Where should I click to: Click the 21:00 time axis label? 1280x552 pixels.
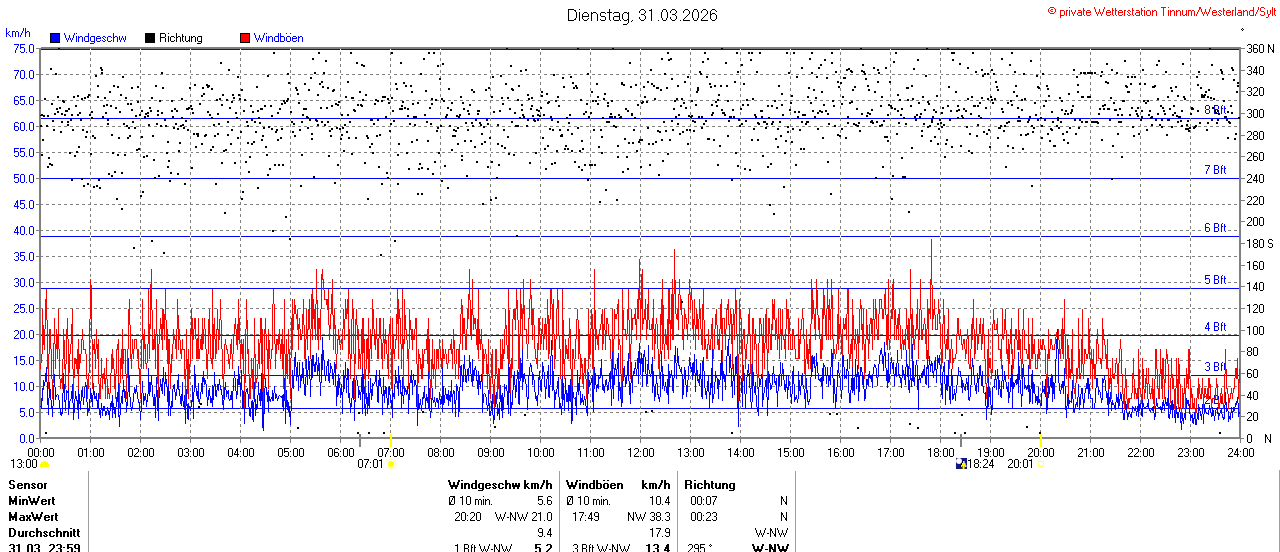(x=1091, y=452)
